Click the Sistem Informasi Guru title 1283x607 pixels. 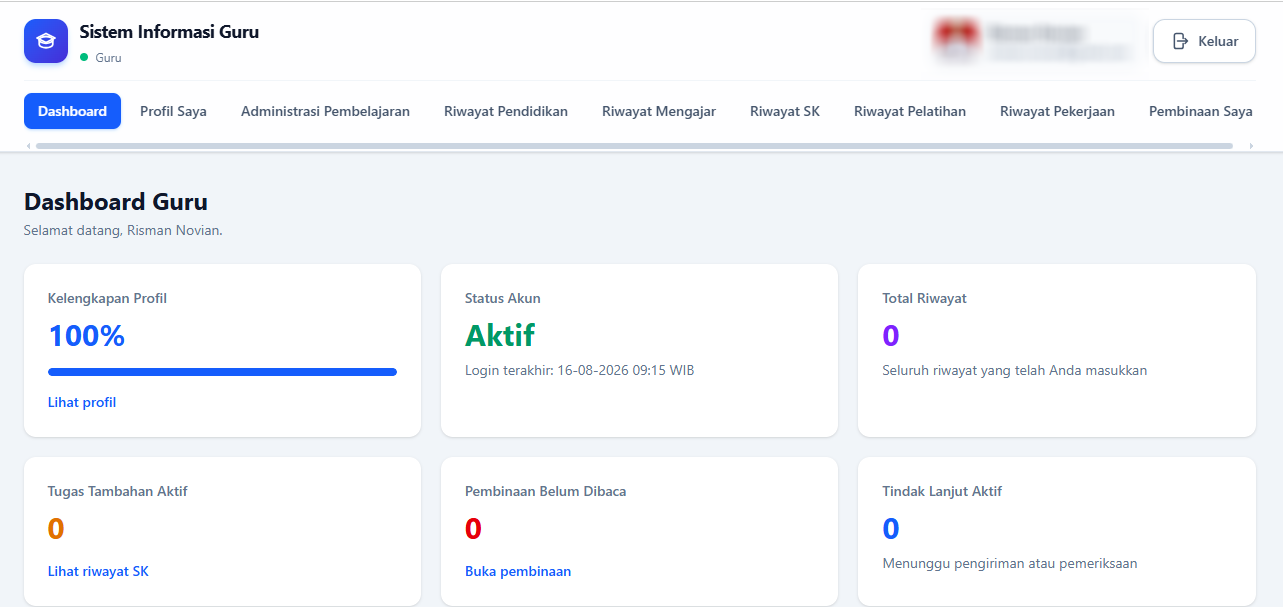point(169,32)
